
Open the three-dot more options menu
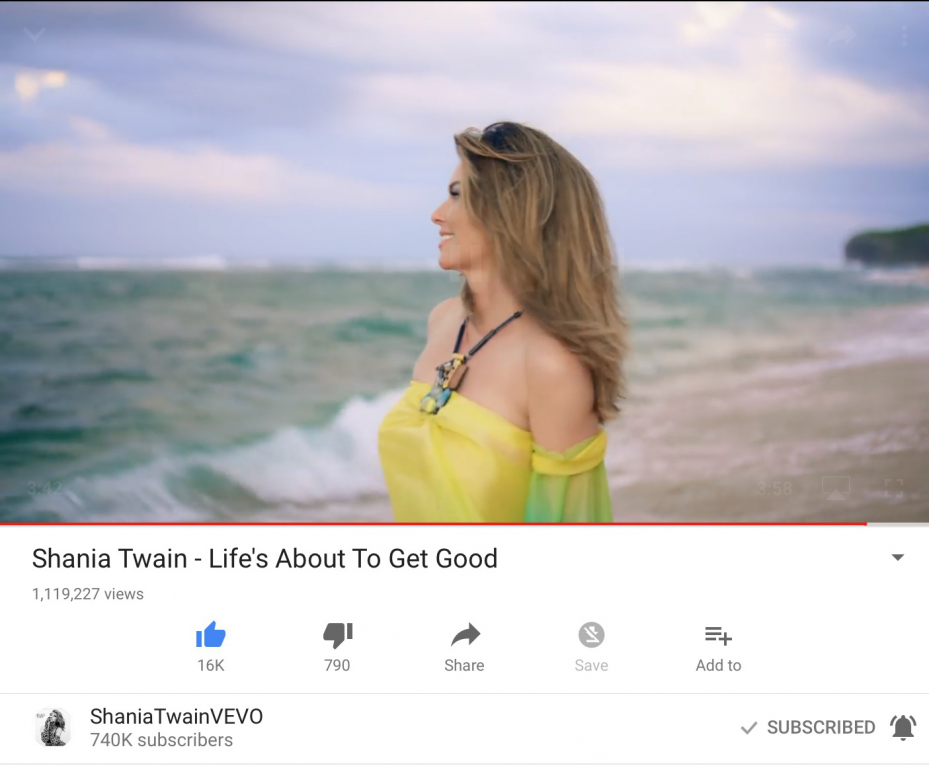pos(904,36)
